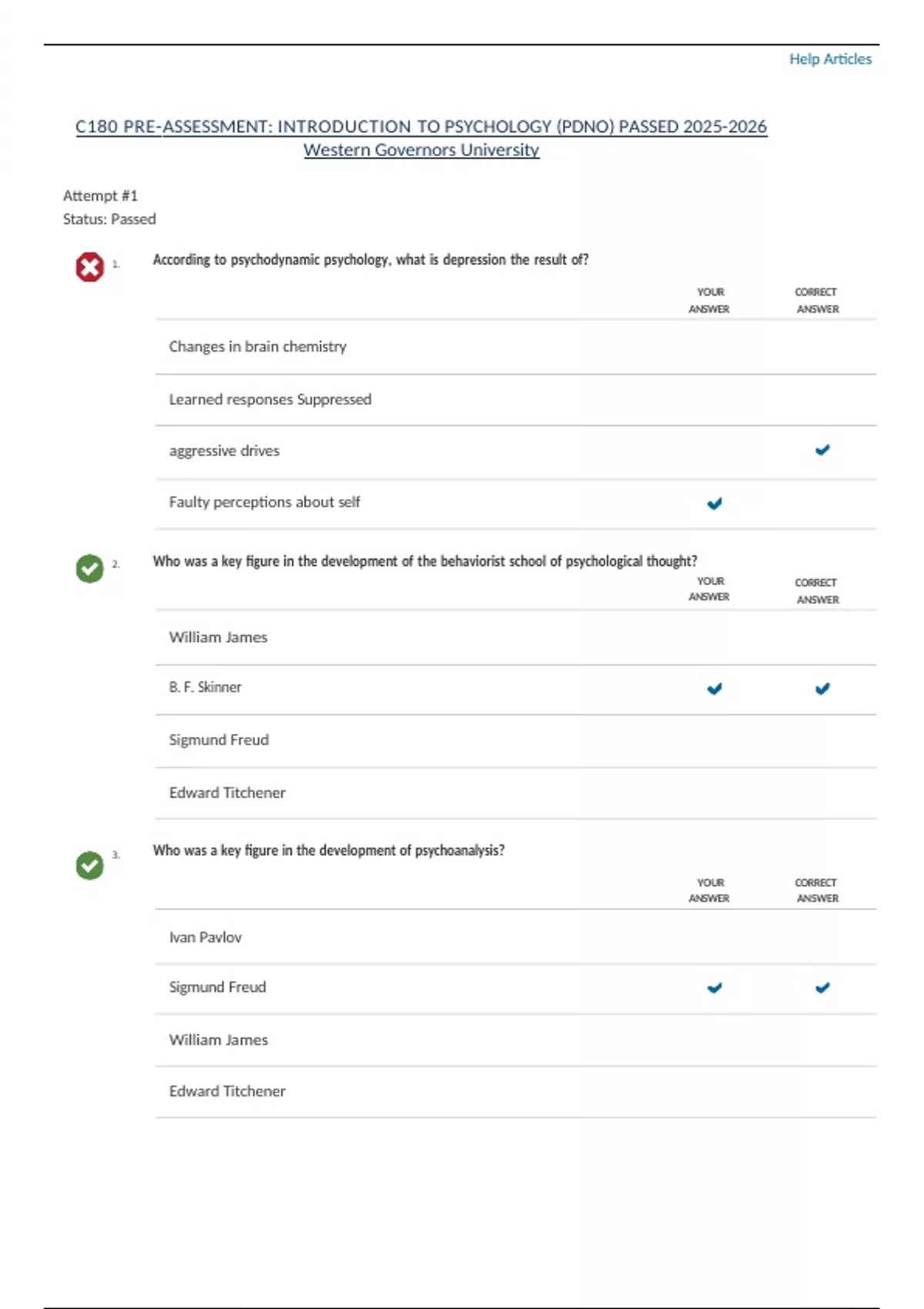Click the Western Governors University link
This screenshot has height=1309, width=924.
tap(421, 150)
